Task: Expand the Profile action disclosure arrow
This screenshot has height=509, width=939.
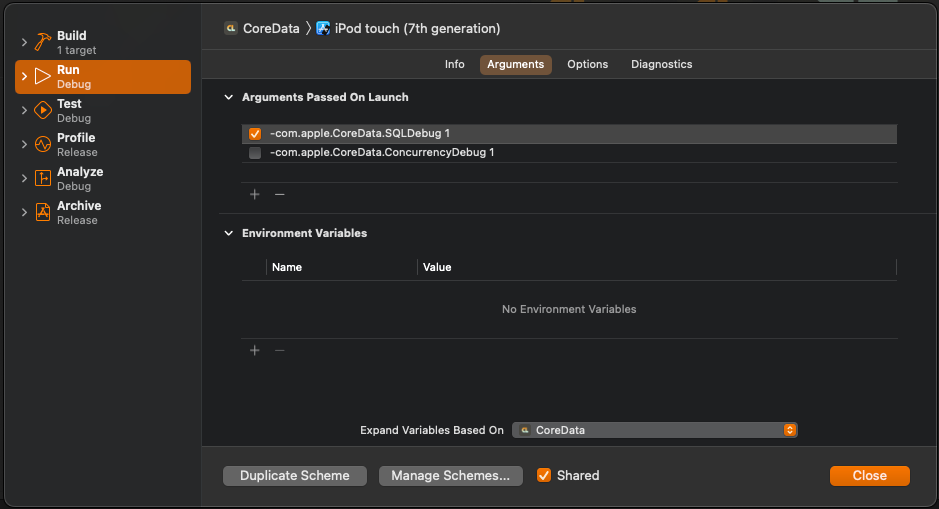Action: click(24, 144)
